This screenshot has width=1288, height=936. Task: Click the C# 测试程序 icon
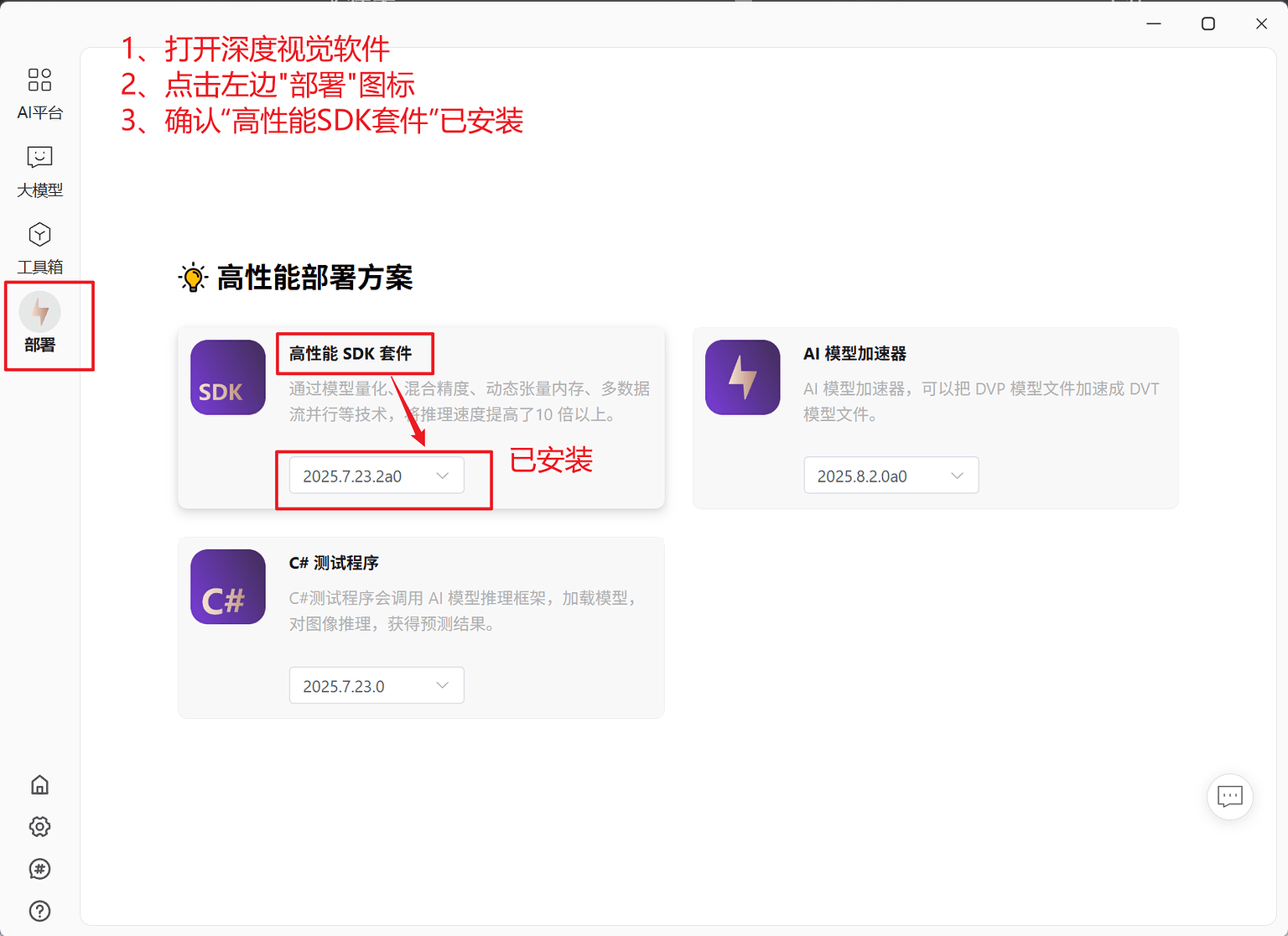pyautogui.click(x=227, y=587)
